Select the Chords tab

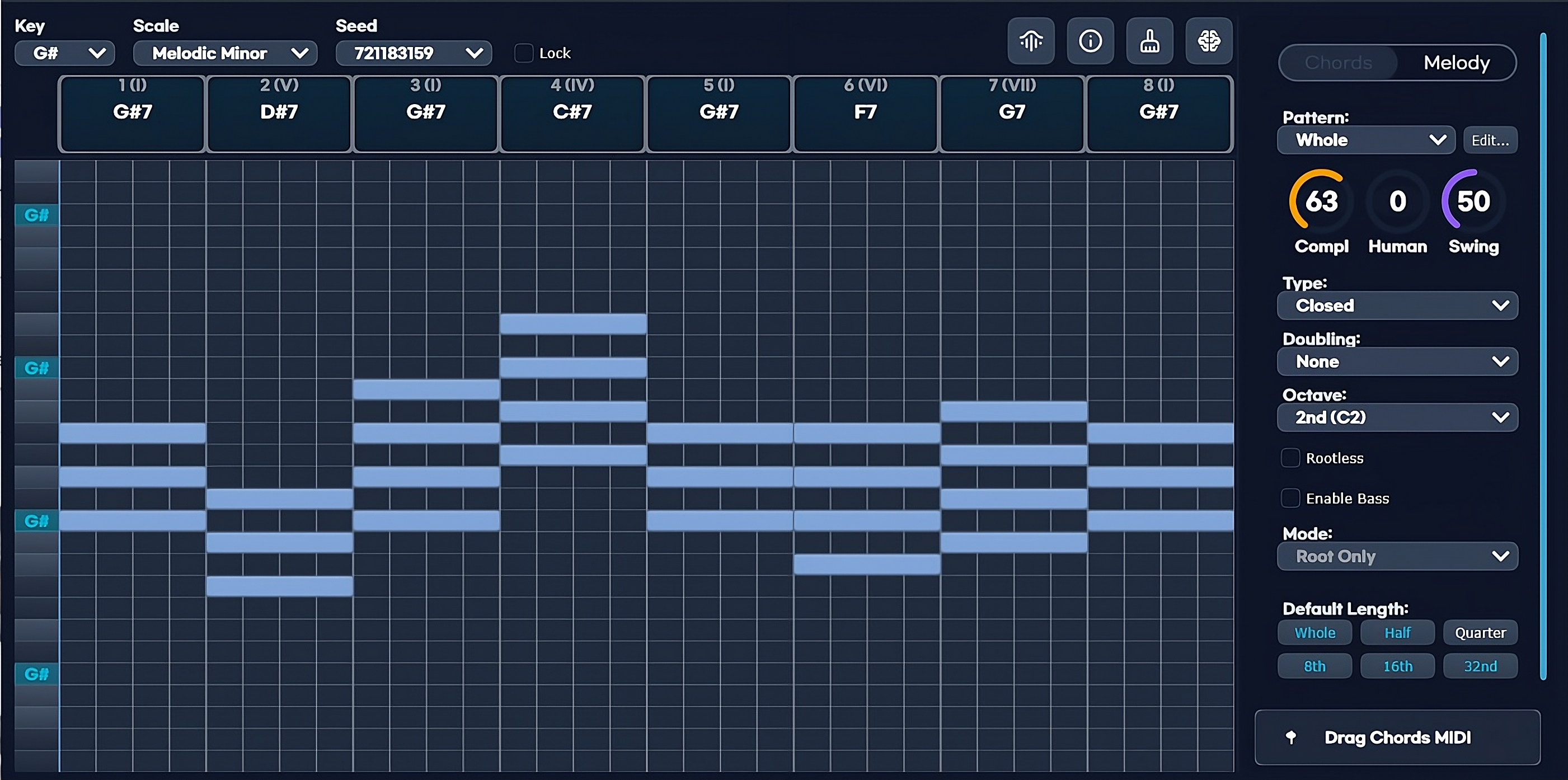pos(1338,62)
